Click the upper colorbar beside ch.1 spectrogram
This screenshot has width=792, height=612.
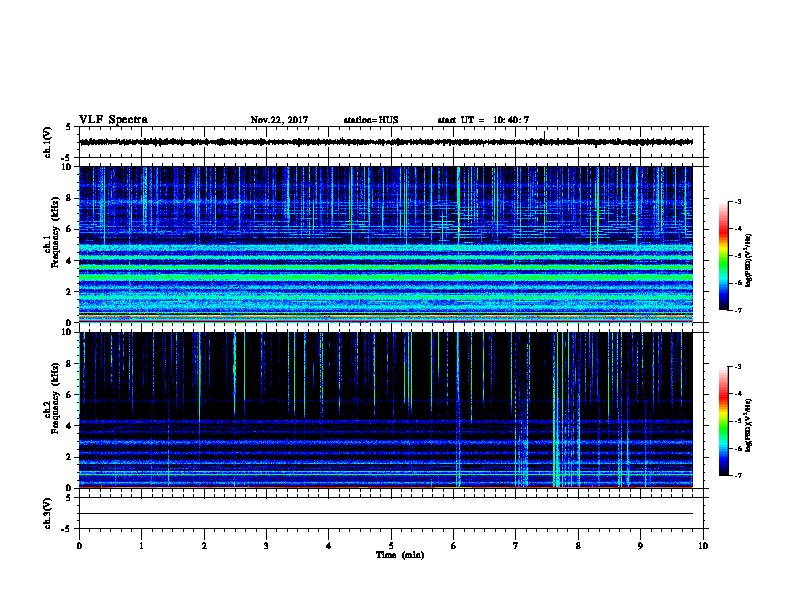[x=724, y=256]
